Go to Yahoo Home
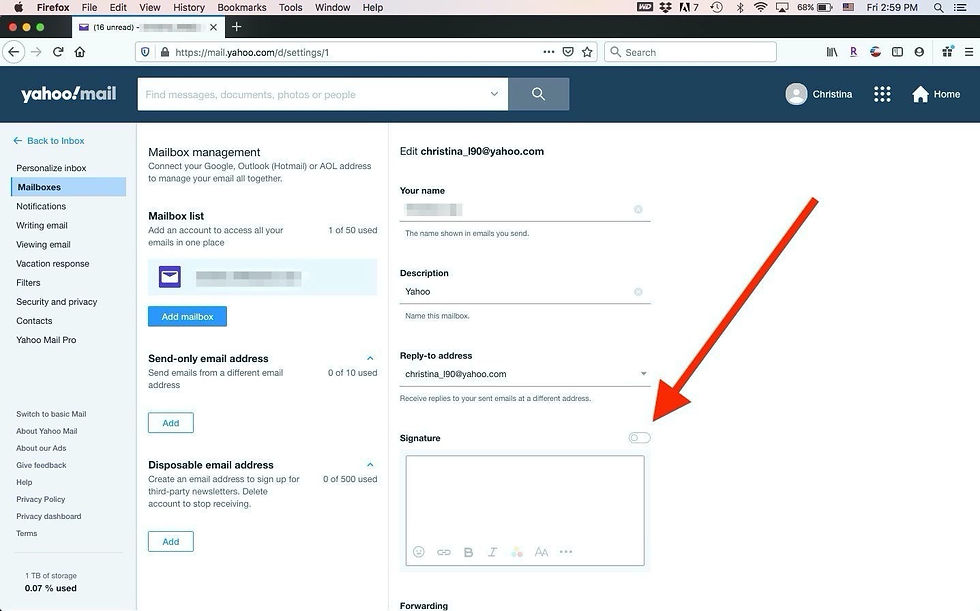Image resolution: width=980 pixels, height=611 pixels. [936, 94]
